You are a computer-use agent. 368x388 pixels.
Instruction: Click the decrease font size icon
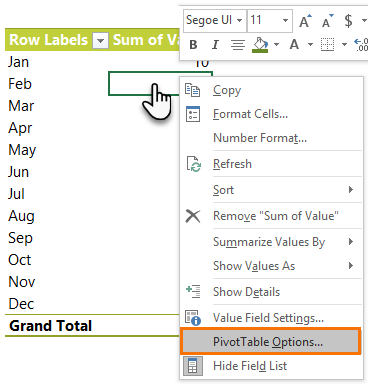tap(327, 21)
